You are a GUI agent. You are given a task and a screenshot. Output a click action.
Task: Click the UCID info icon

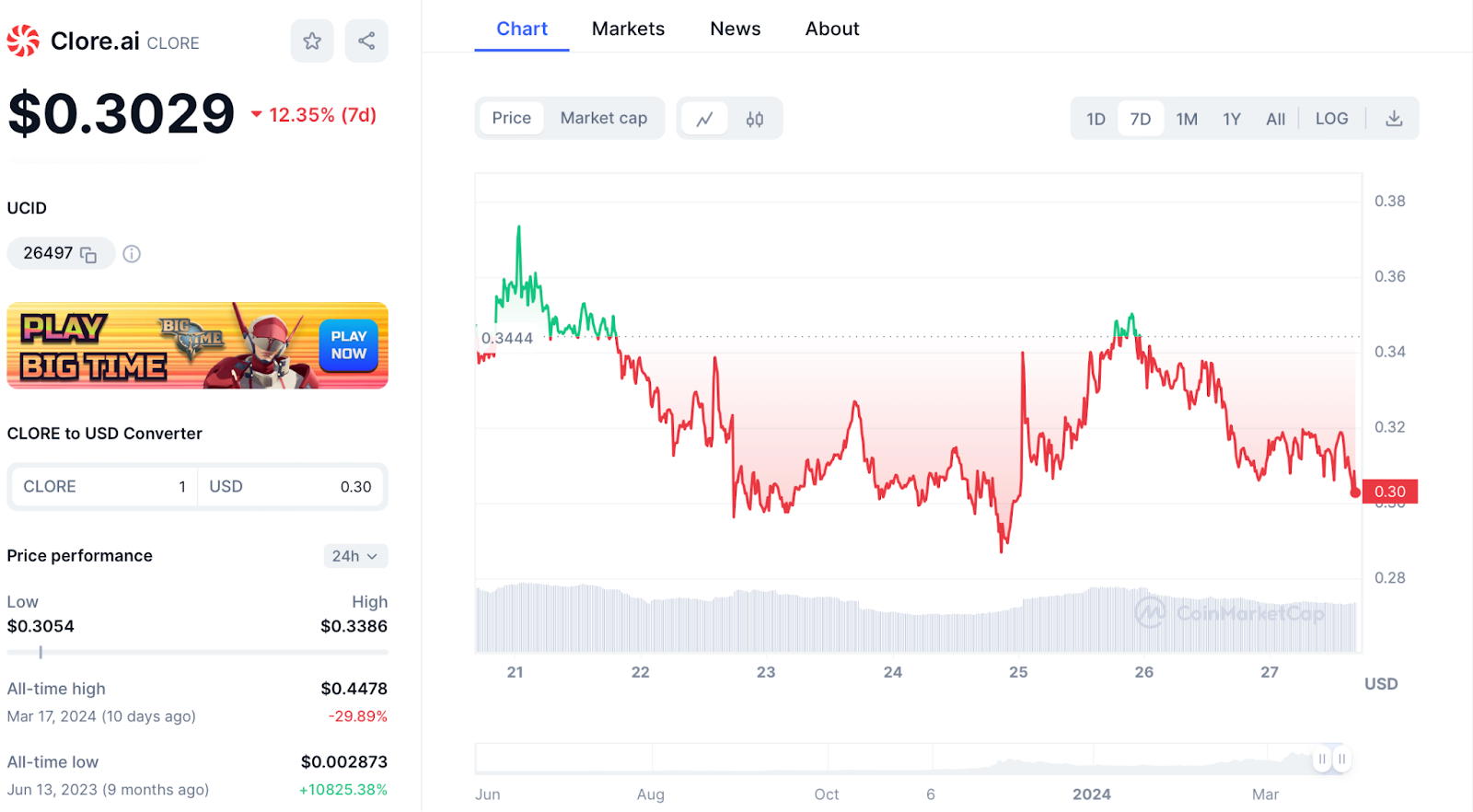(132, 254)
